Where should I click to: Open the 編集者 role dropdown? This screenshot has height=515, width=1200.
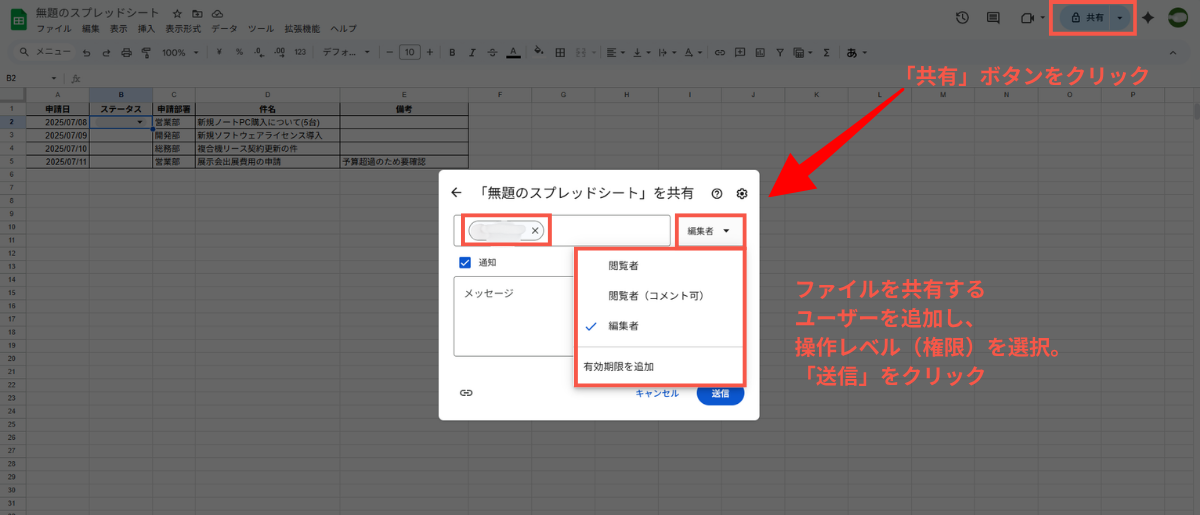(x=709, y=231)
